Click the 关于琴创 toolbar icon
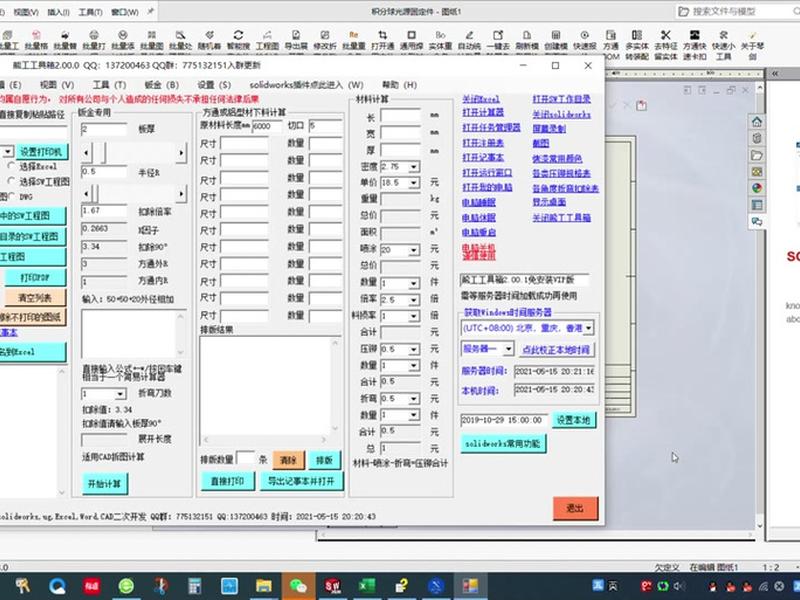The height and width of the screenshot is (600, 800). tap(753, 35)
